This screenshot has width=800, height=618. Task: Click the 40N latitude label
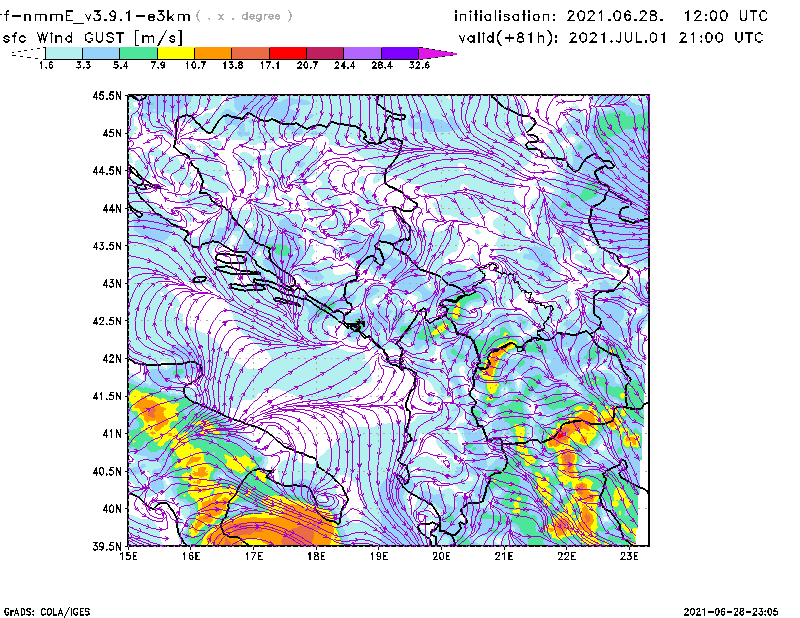[112, 509]
